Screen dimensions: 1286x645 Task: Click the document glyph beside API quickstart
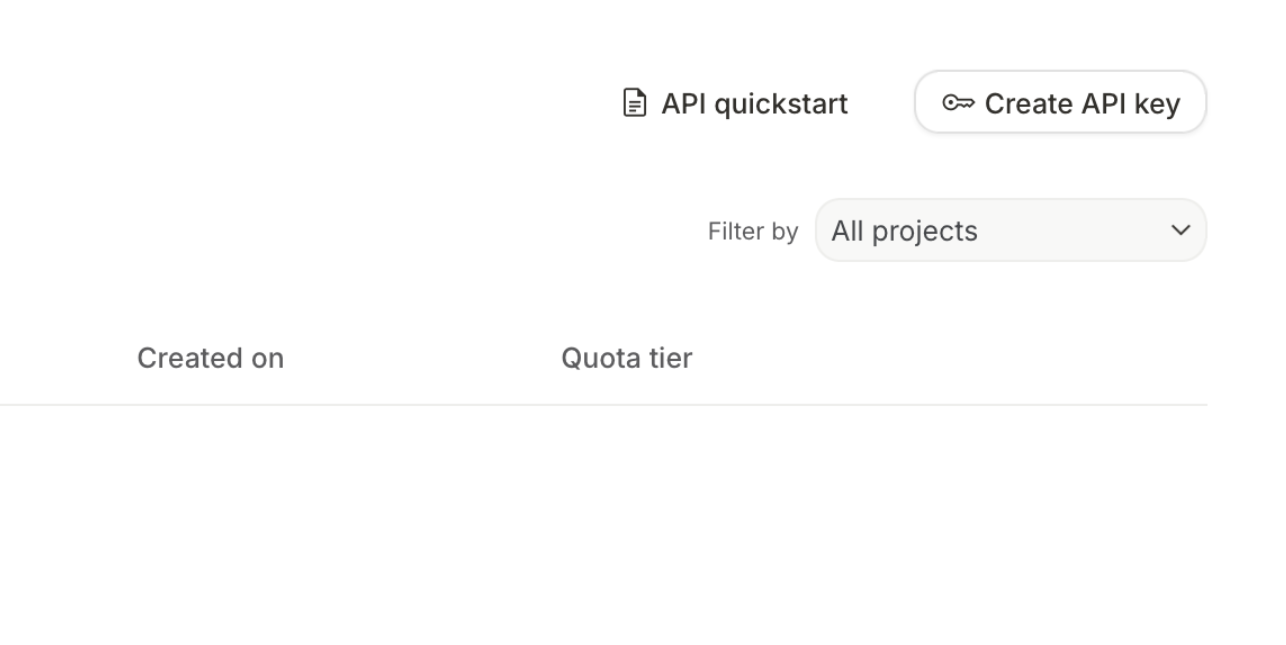pos(635,102)
